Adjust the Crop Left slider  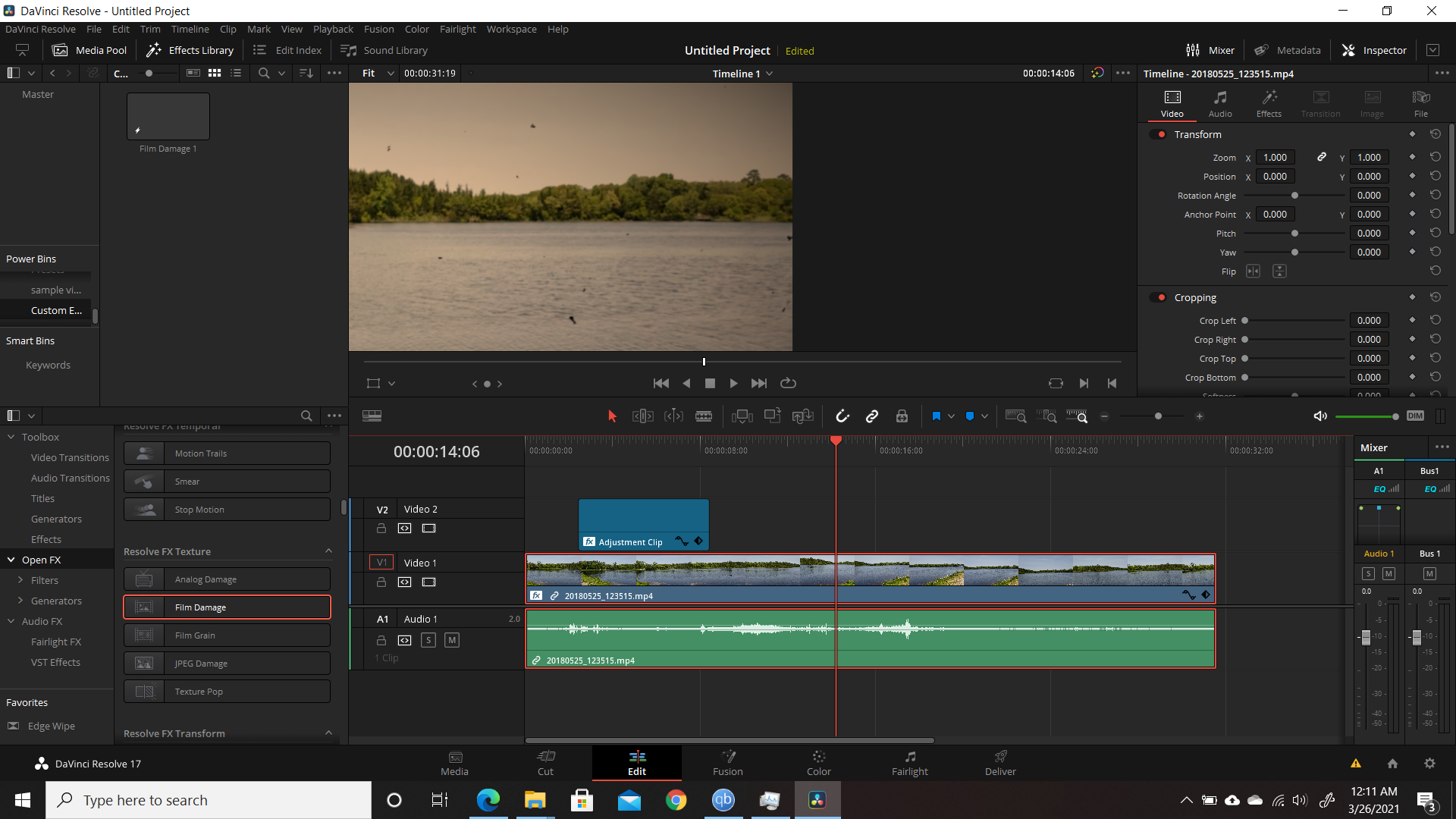1245,321
